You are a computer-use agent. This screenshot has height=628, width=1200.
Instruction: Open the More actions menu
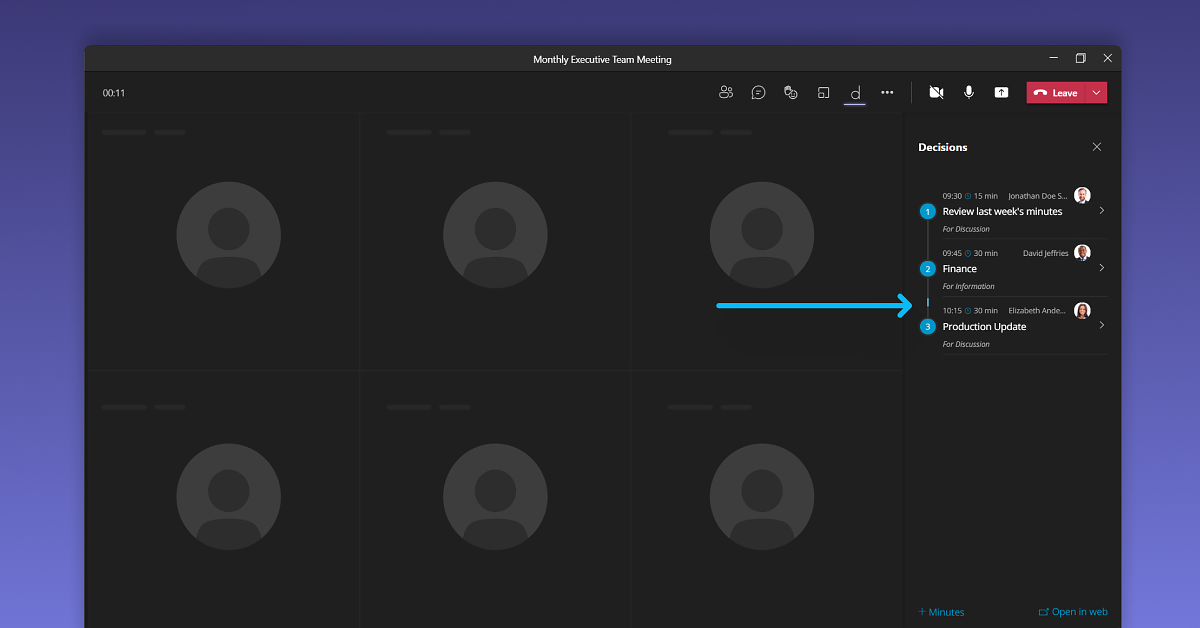pos(886,92)
